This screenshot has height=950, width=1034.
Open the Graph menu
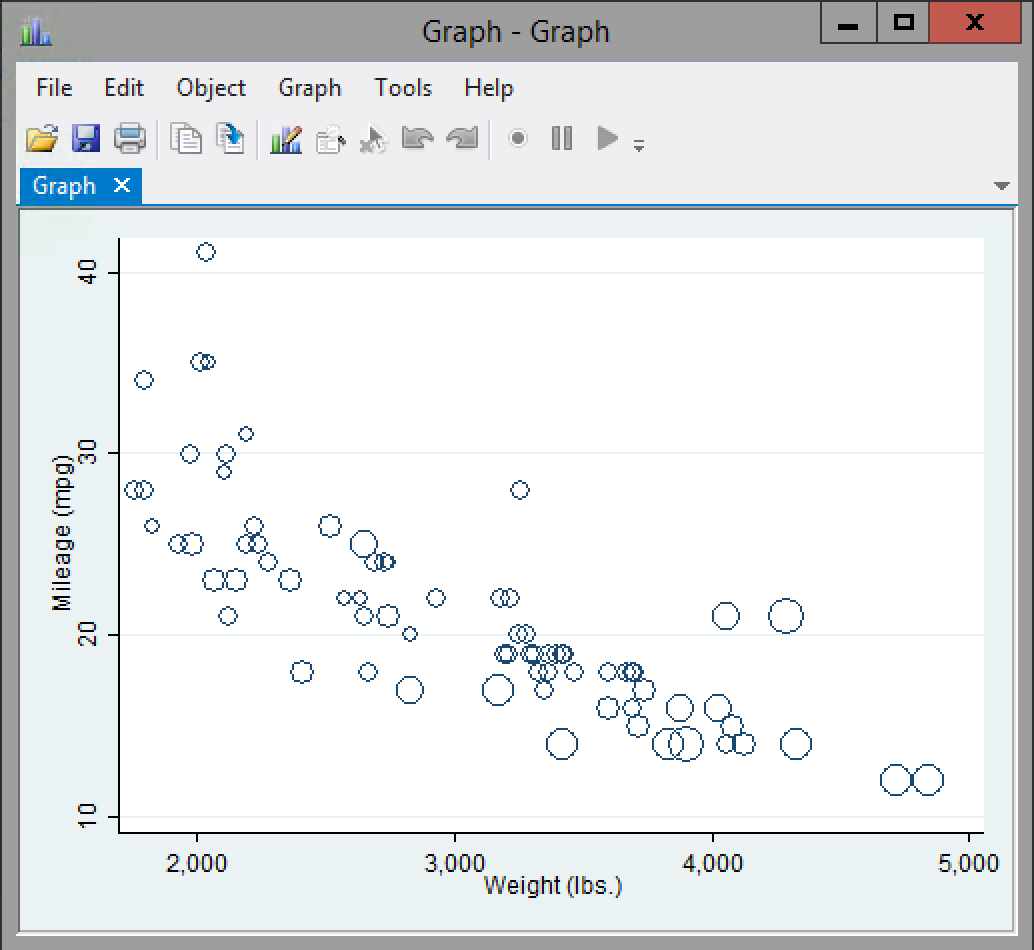click(x=310, y=88)
